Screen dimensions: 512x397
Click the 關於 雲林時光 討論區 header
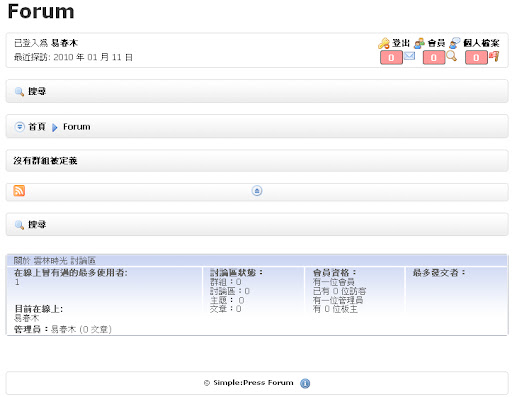pos(55,260)
